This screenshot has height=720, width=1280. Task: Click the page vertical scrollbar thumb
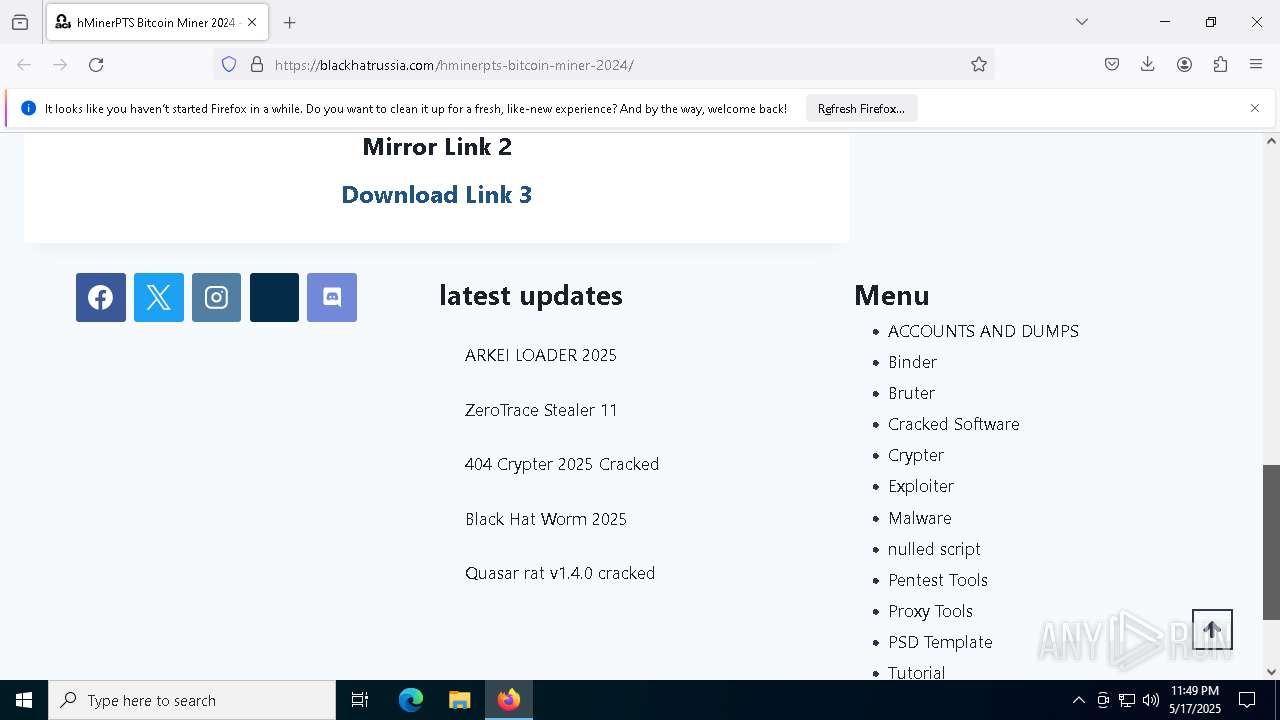coord(1271,542)
